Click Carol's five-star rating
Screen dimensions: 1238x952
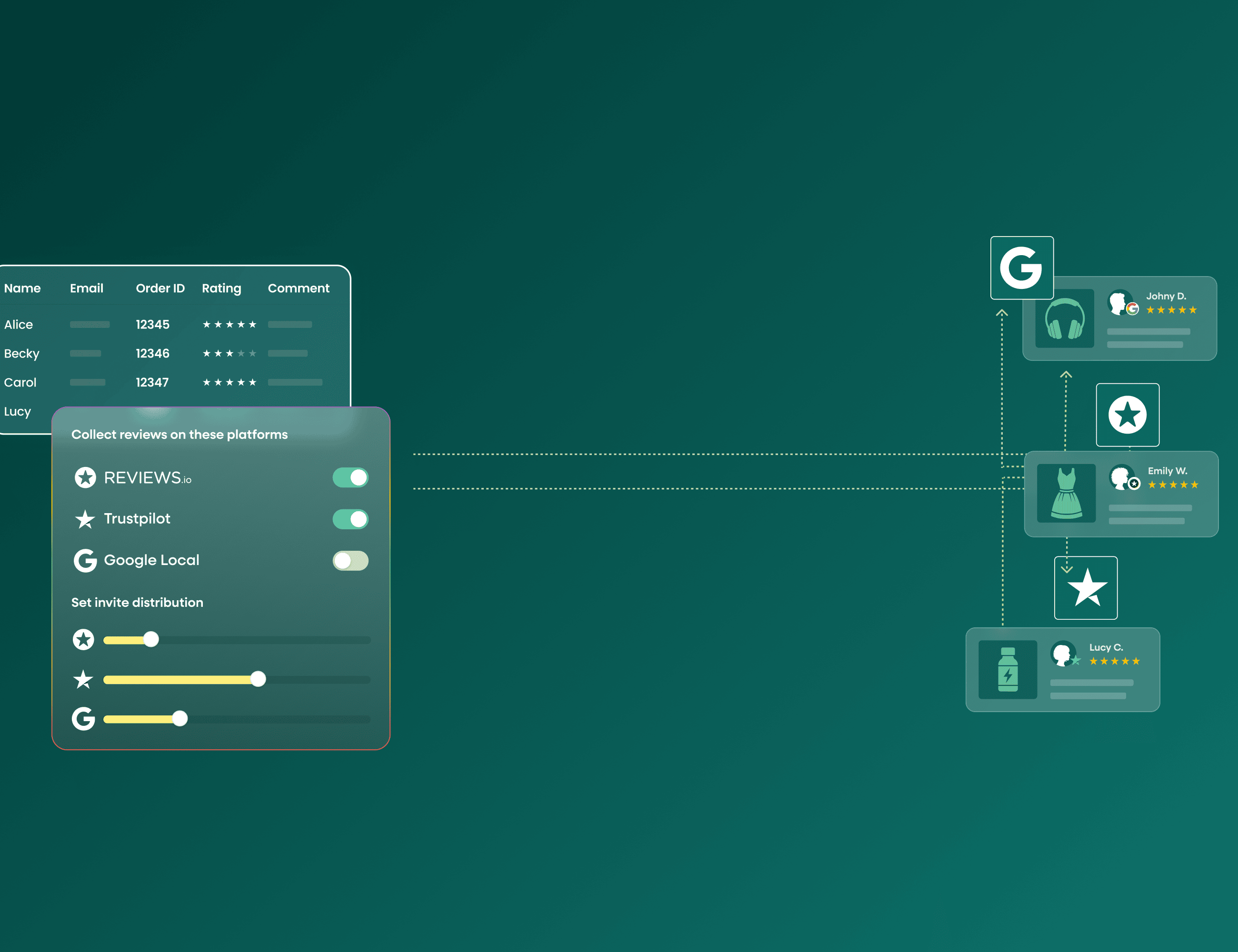coord(230,382)
